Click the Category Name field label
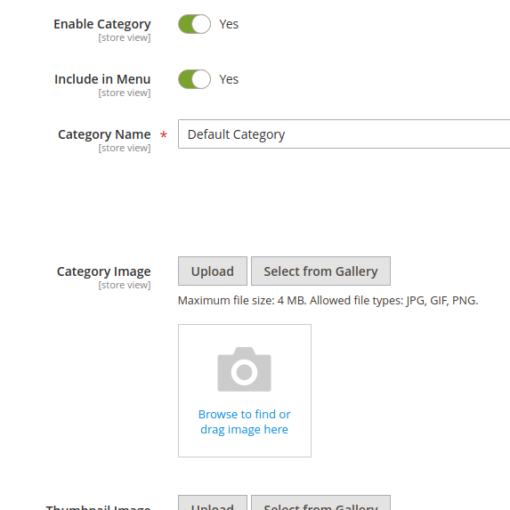 [104, 135]
